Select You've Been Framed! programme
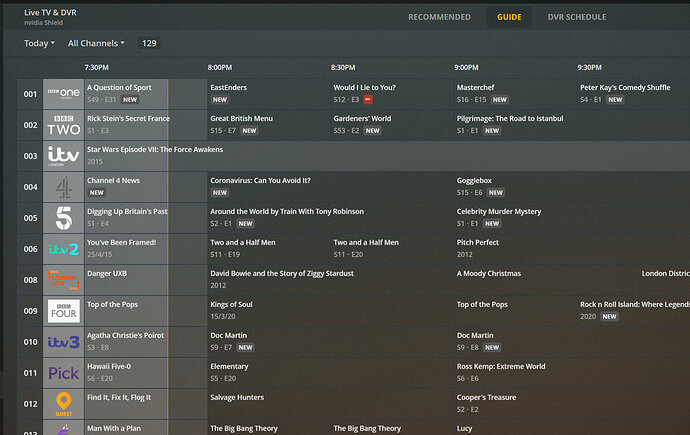Screen dimensions: 690x435 coord(146,249)
